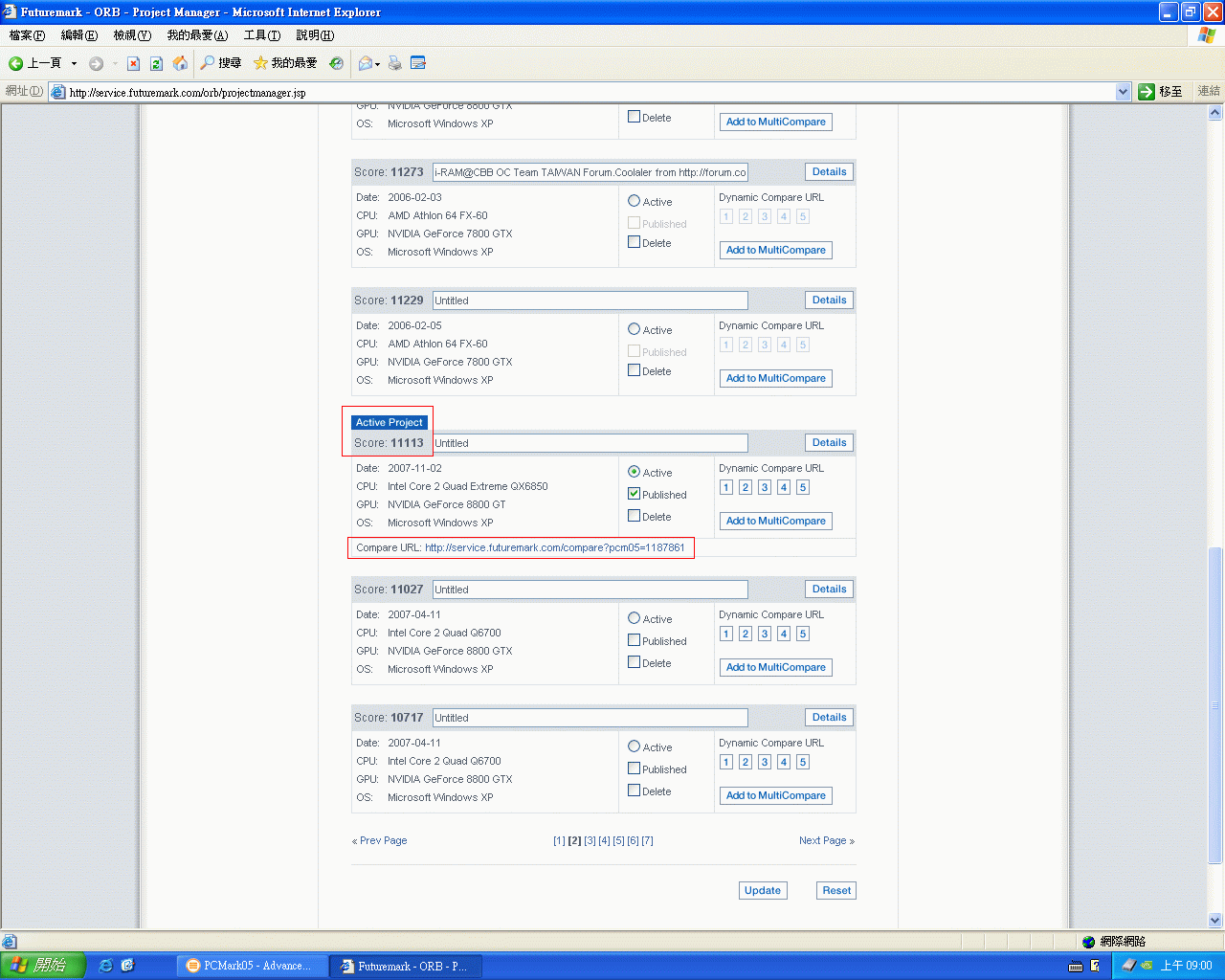
Task: Open the View (檢視) menu
Action: (x=132, y=35)
